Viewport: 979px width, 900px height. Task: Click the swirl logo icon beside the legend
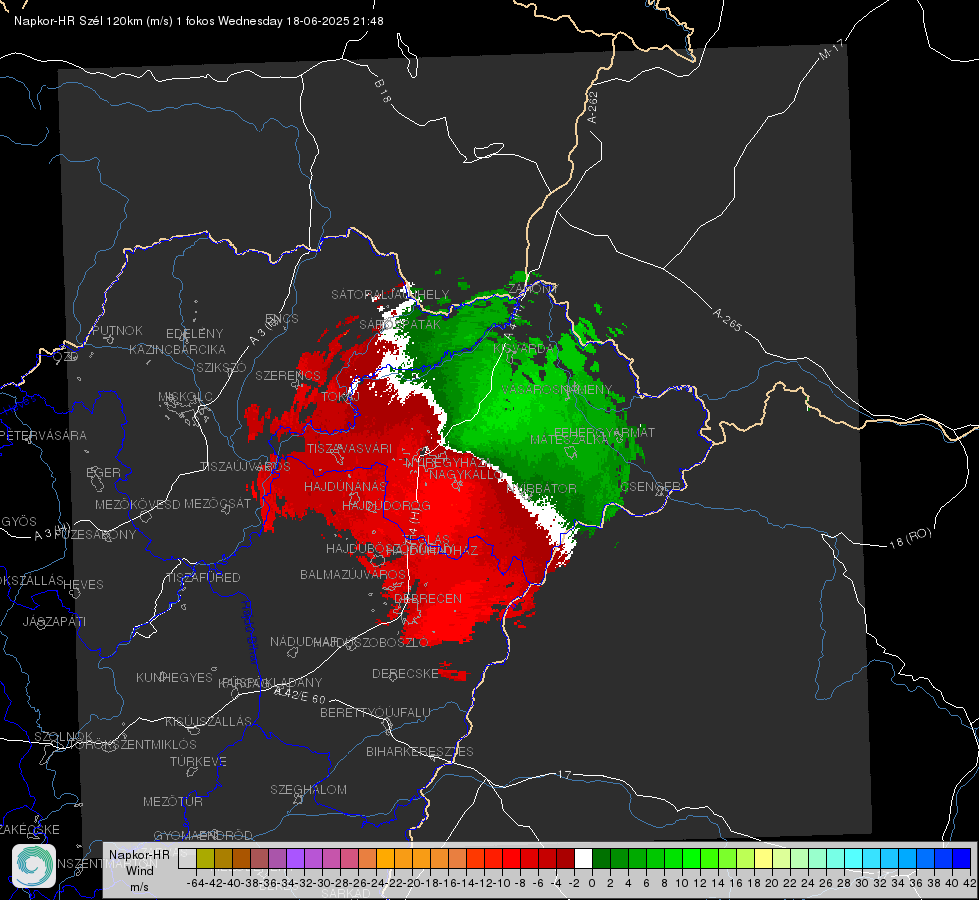click(x=34, y=866)
